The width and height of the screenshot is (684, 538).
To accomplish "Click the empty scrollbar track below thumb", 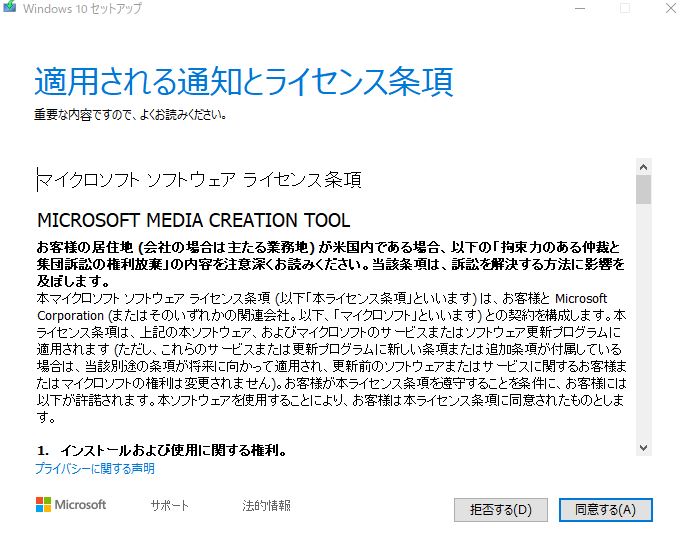I will pyautogui.click(x=643, y=322).
